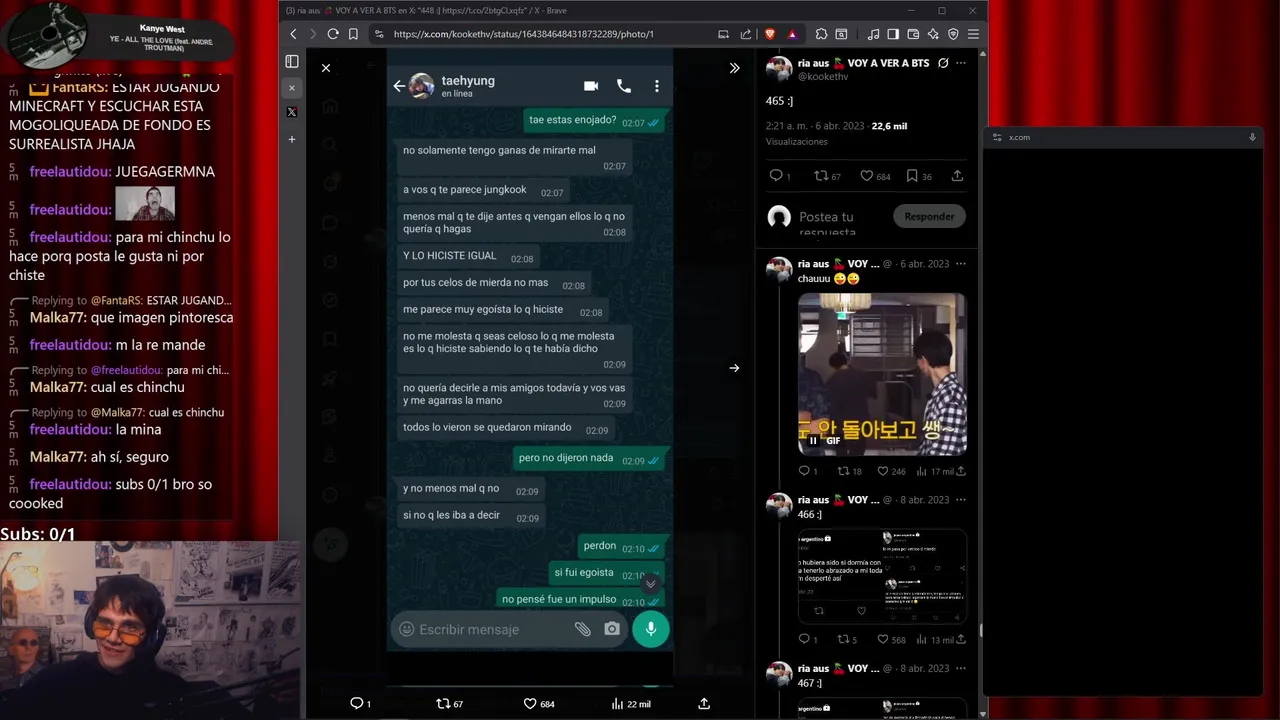The width and height of the screenshot is (1280, 720).
Task: Open more options on chauuu reply
Action: click(x=961, y=264)
